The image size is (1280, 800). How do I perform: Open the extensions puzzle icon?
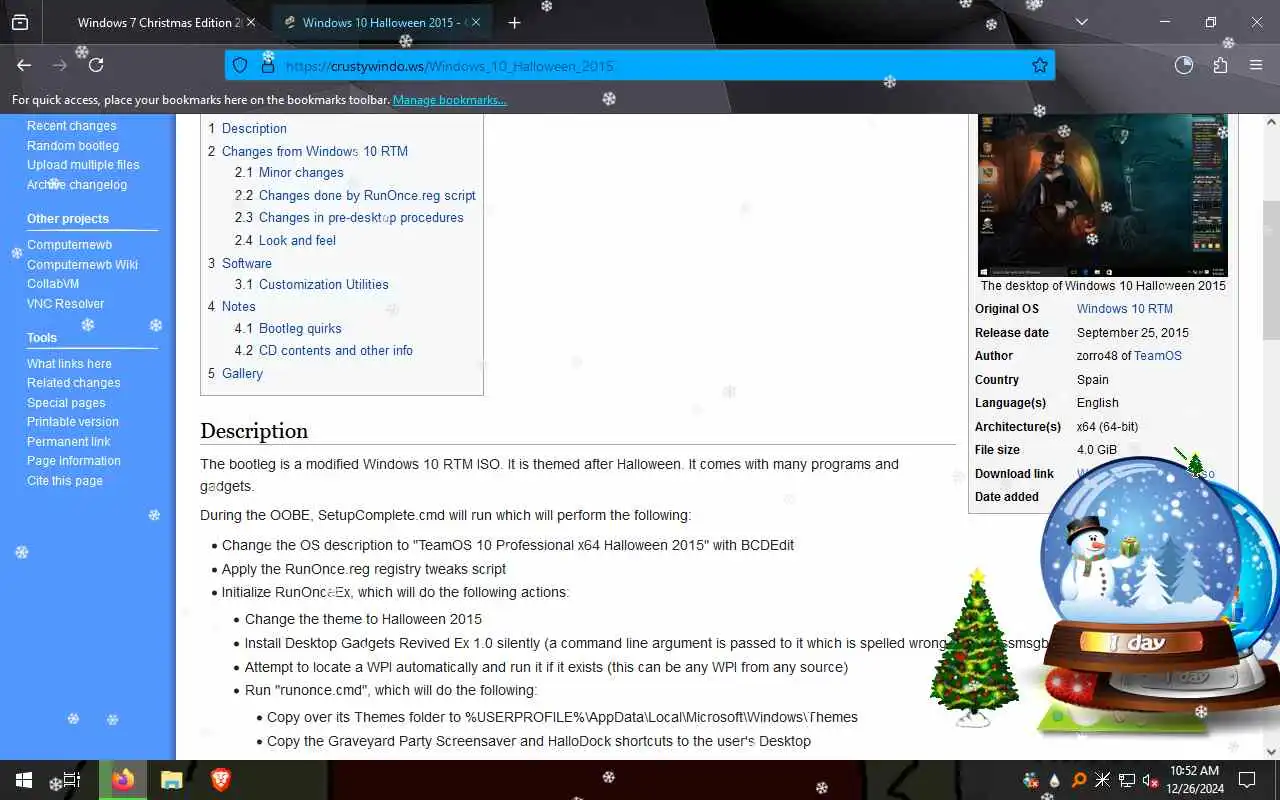(x=1220, y=65)
